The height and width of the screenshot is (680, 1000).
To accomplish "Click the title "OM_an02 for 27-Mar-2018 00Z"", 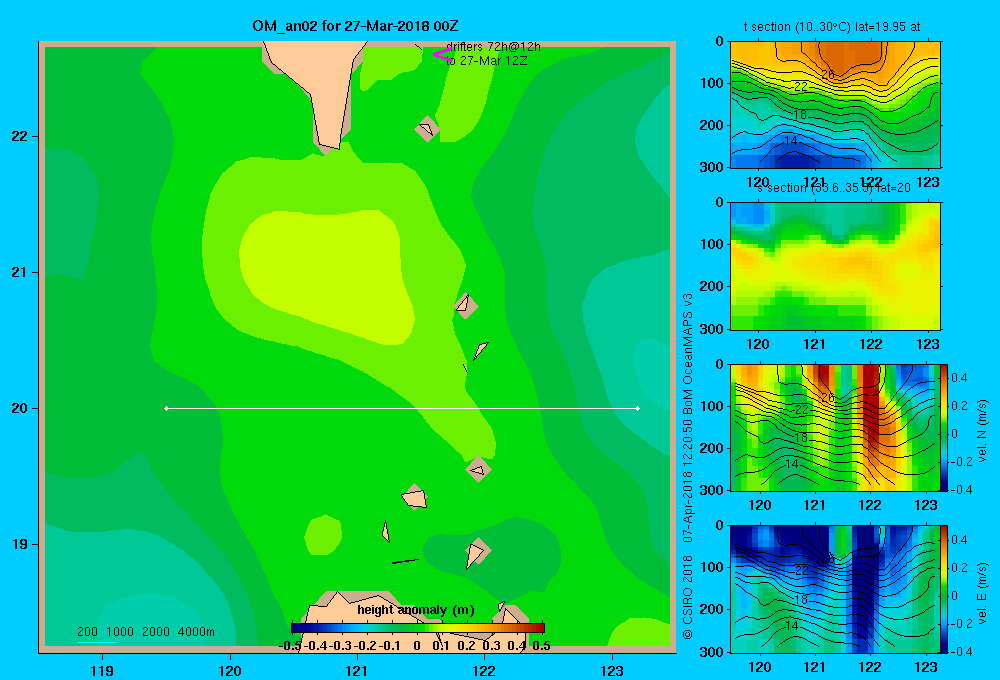I will [x=355, y=26].
